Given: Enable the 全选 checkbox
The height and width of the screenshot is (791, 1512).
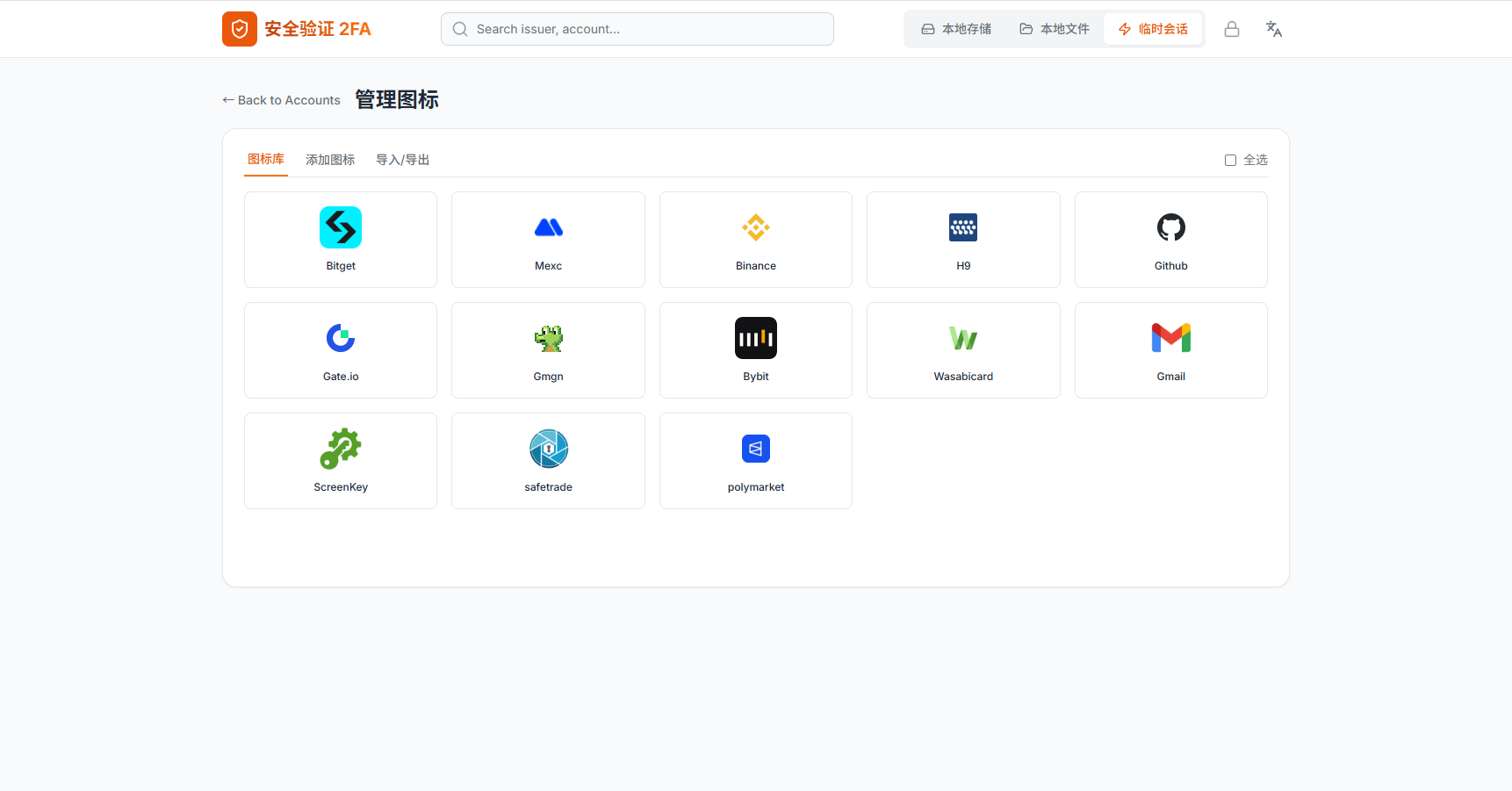Looking at the screenshot, I should (x=1230, y=160).
